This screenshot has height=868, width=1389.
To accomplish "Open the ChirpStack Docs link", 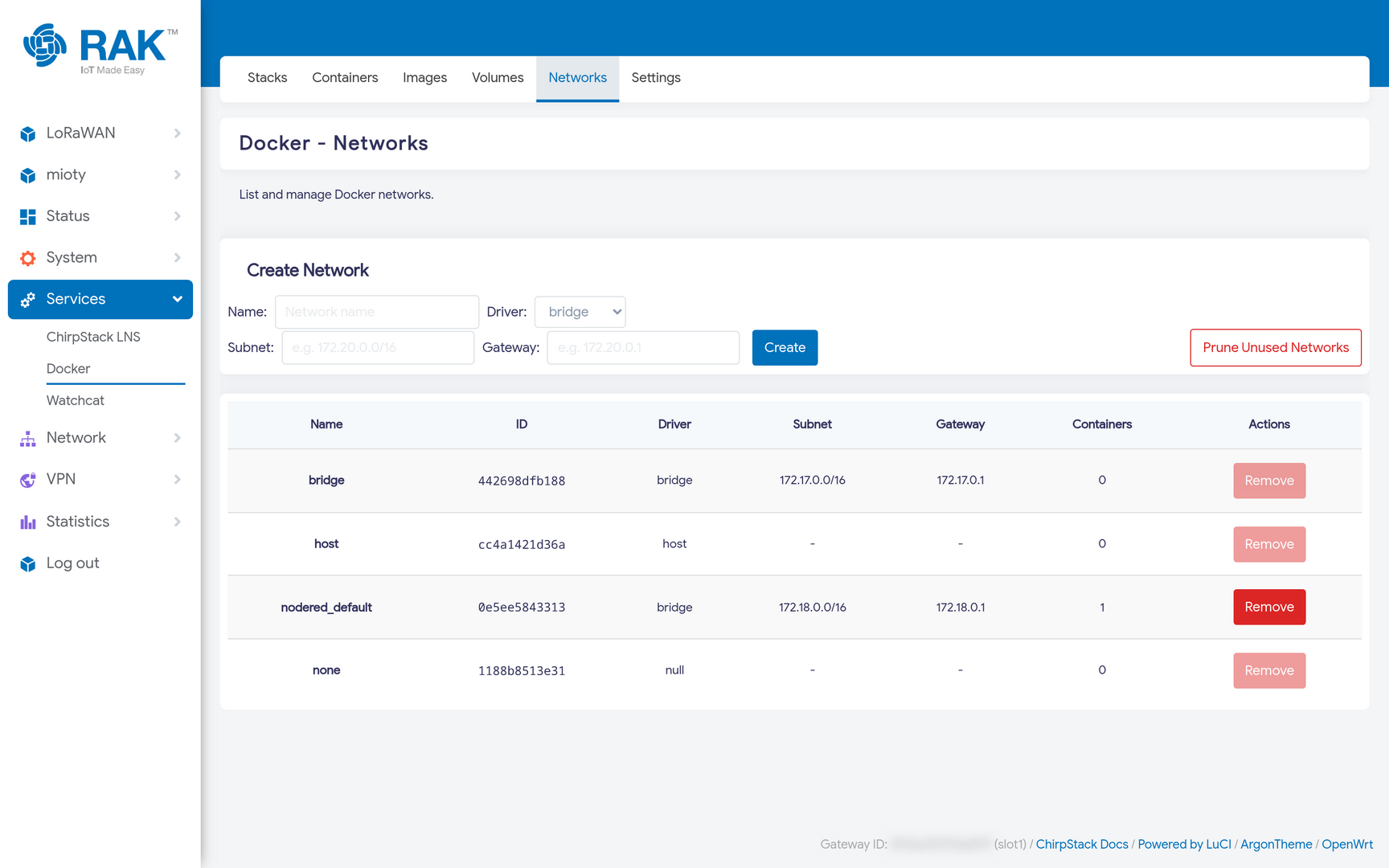I will [x=1082, y=844].
